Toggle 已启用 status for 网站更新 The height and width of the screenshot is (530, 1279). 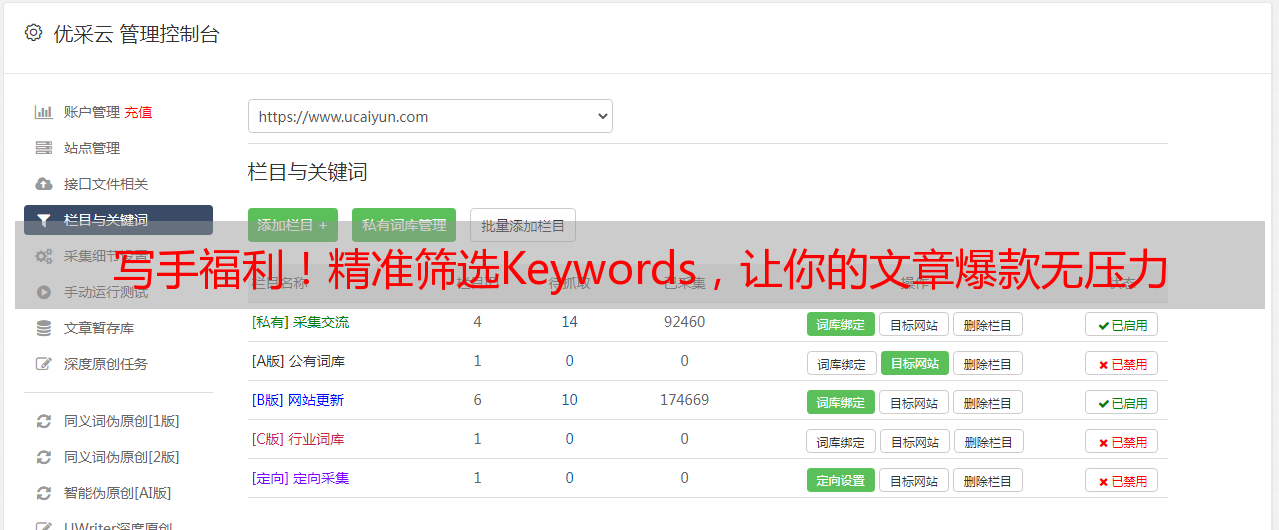pyautogui.click(x=1122, y=402)
